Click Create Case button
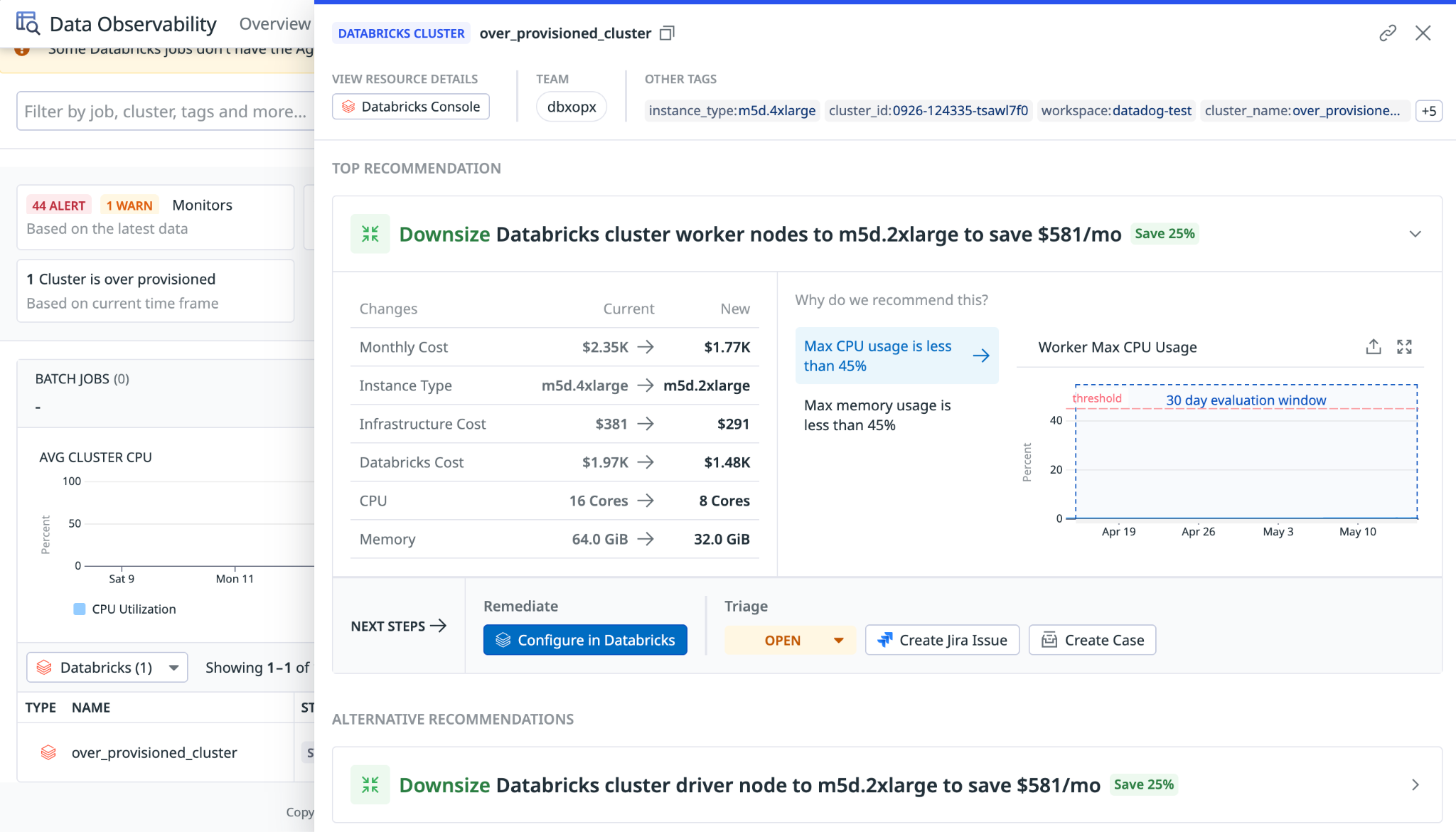 pos(1092,640)
